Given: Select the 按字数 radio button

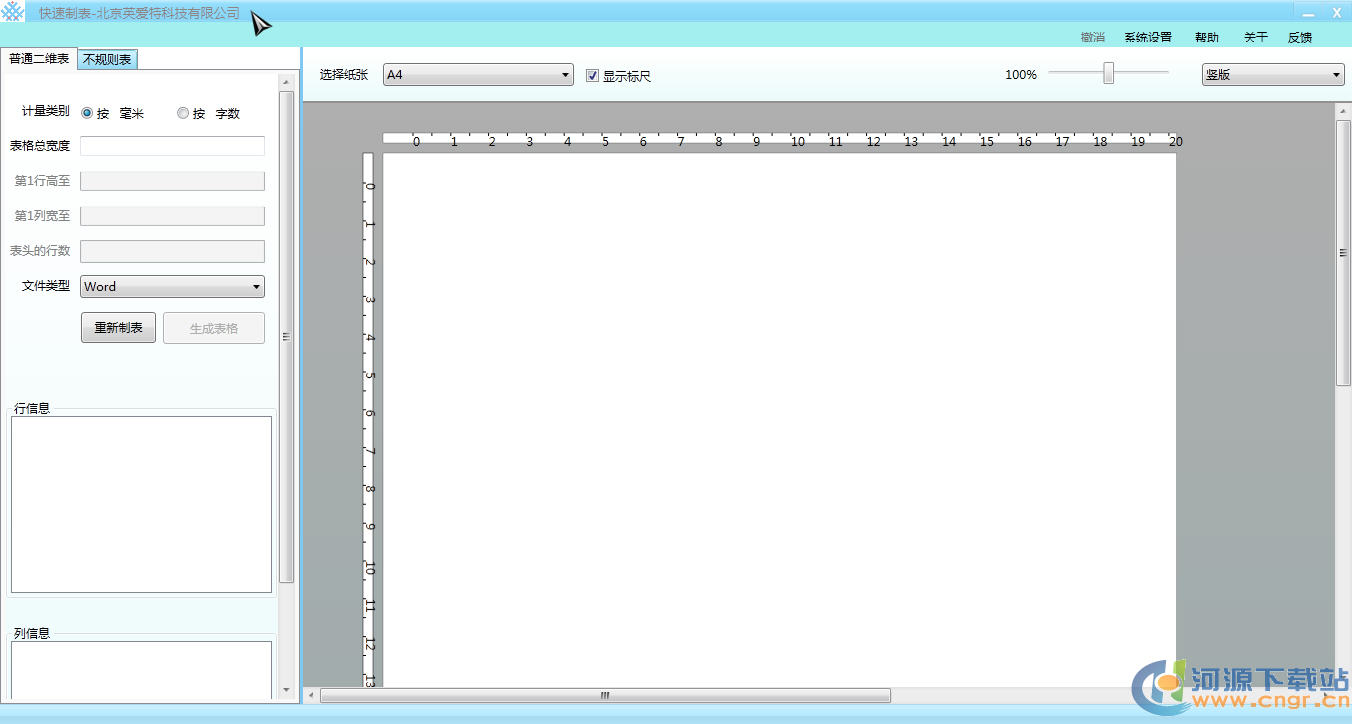Looking at the screenshot, I should 183,113.
